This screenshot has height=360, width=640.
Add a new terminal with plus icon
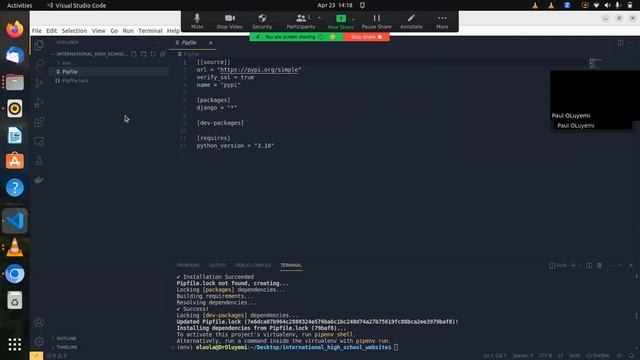click(x=573, y=265)
